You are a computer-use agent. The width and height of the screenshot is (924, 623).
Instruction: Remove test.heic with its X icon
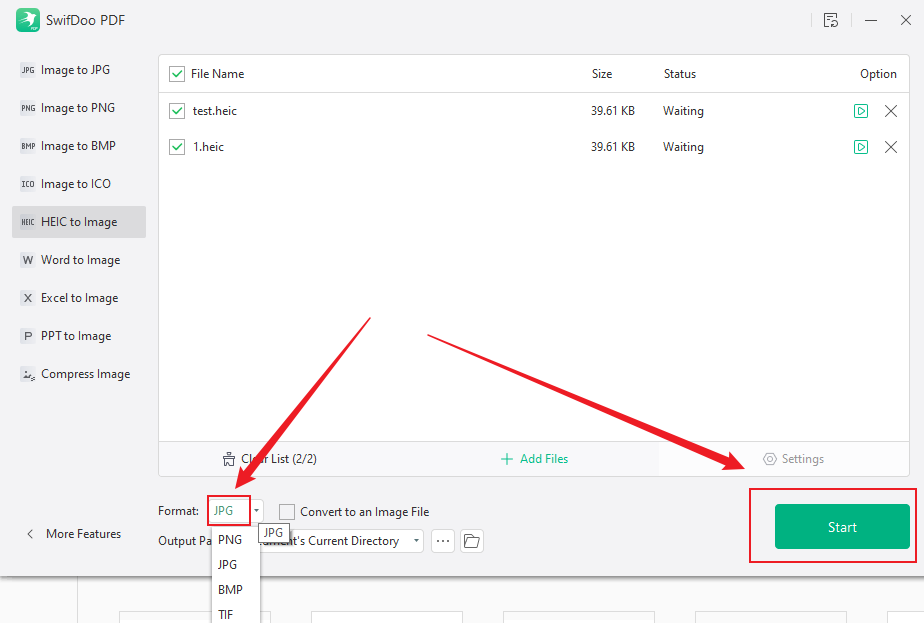point(891,111)
